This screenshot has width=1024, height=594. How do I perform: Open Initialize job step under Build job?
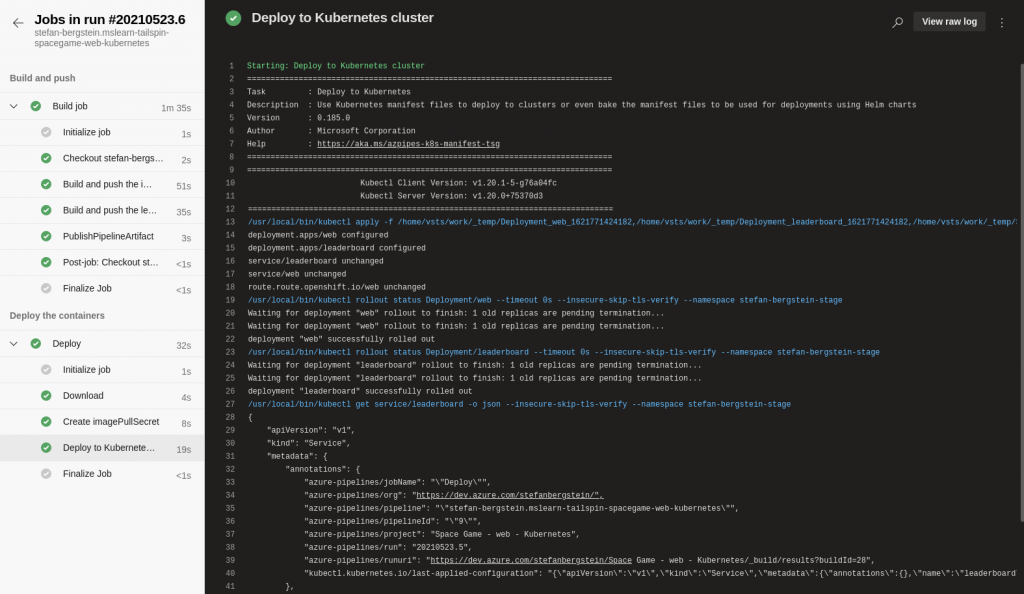(x=102, y=133)
